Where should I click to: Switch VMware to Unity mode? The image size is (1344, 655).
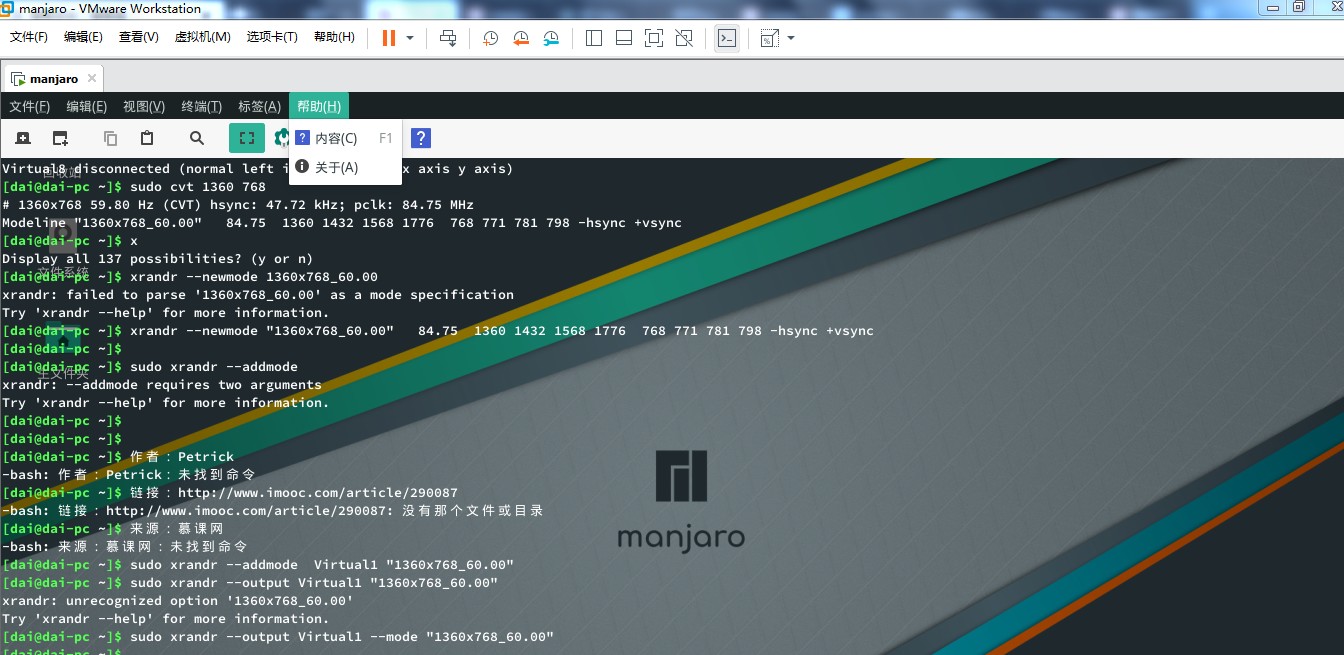pyautogui.click(x=684, y=38)
